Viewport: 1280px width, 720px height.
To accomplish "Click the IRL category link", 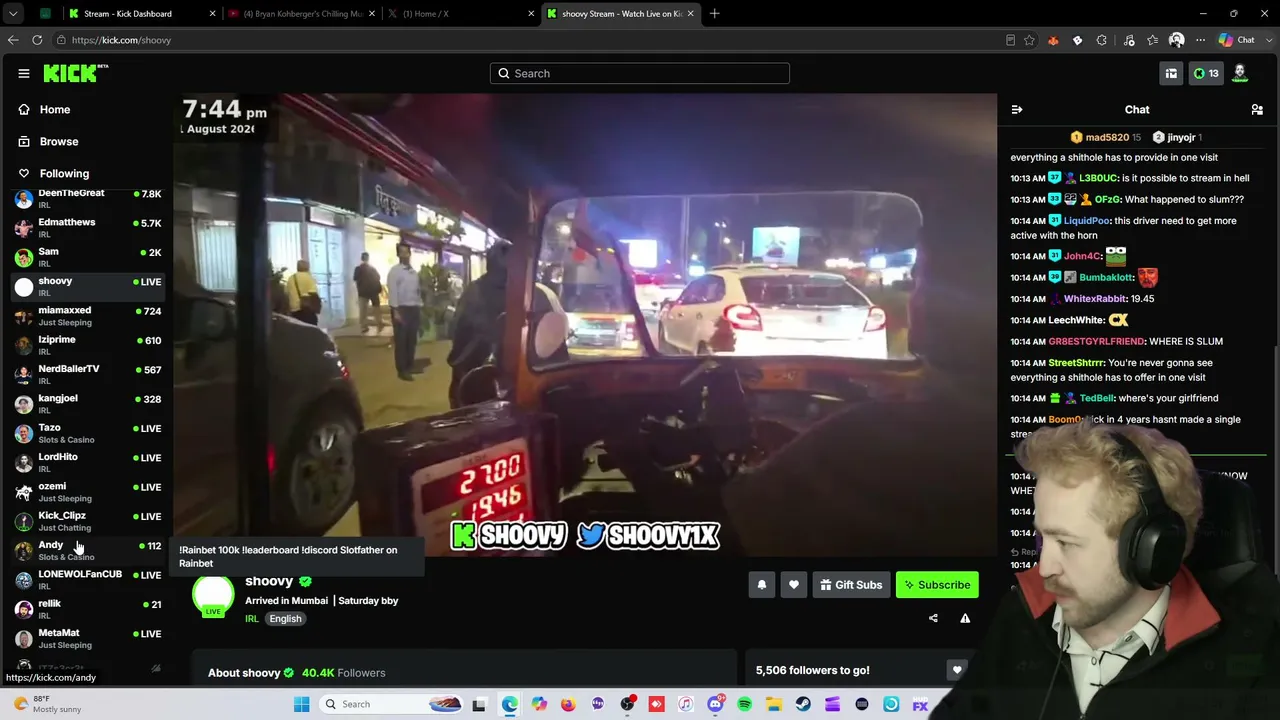I will coord(252,619).
